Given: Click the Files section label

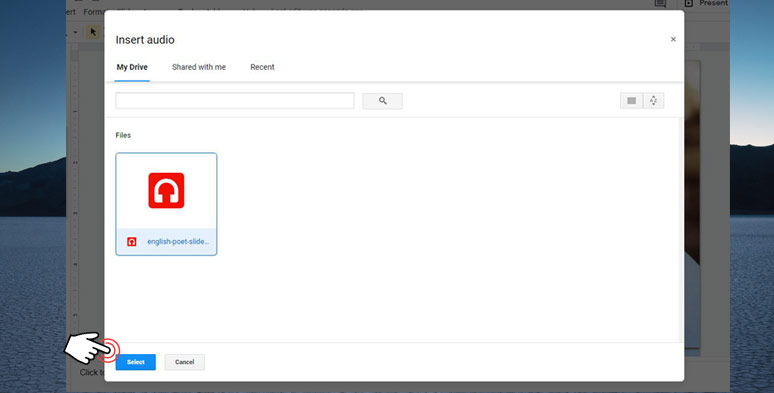Looking at the screenshot, I should point(123,135).
